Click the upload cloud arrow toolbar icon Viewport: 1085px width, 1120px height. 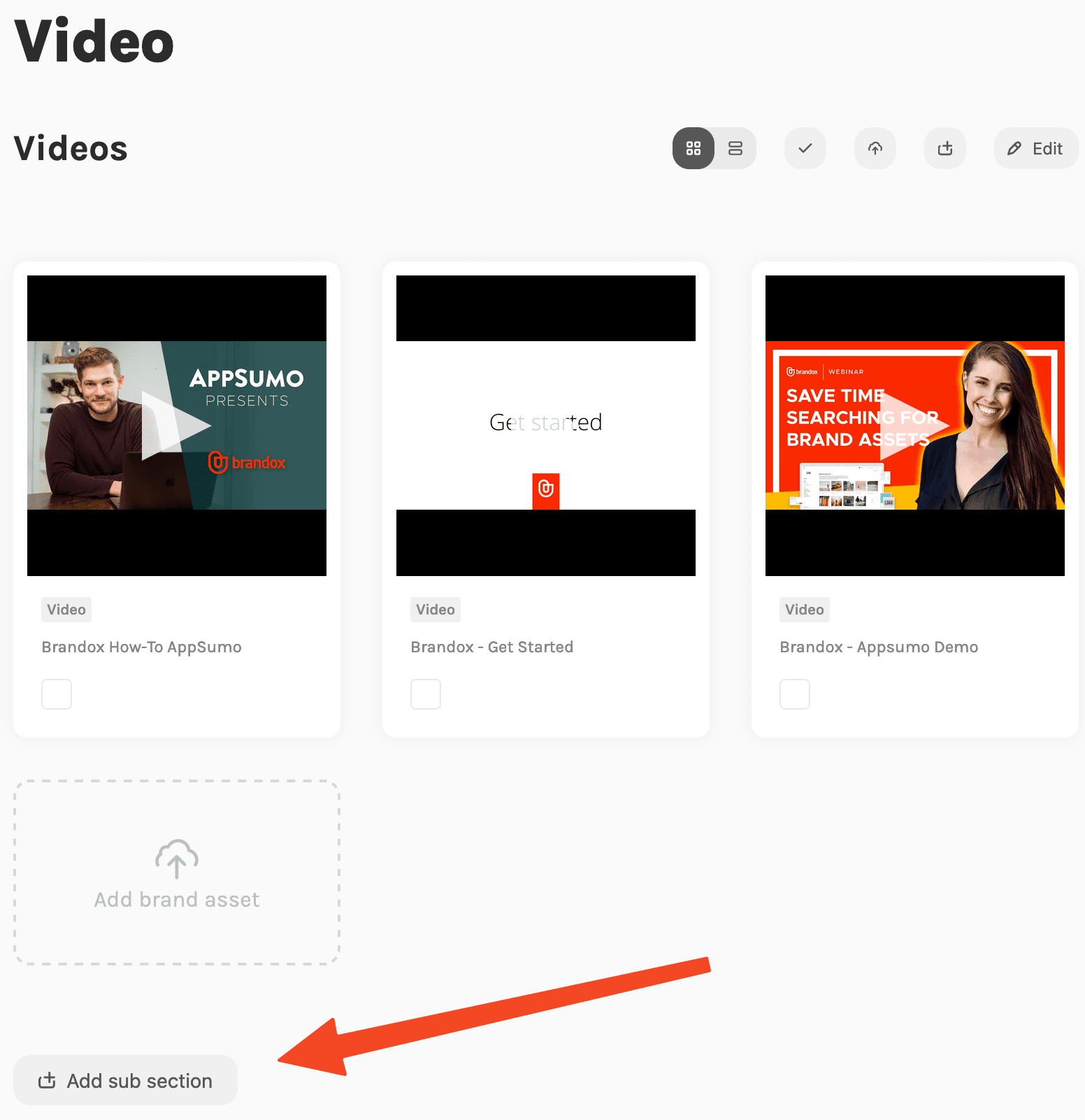[x=875, y=148]
